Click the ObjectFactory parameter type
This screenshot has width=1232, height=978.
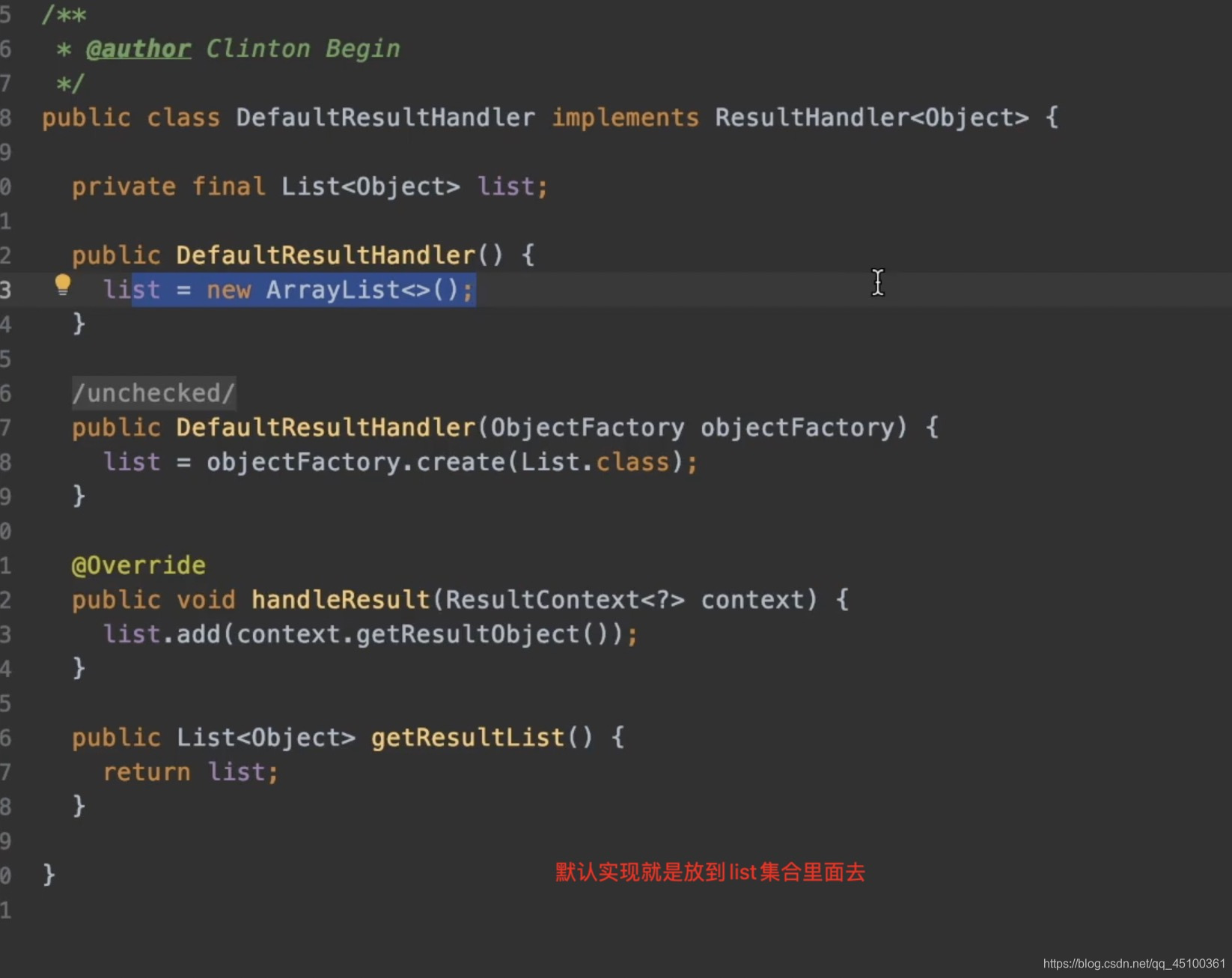click(x=588, y=428)
